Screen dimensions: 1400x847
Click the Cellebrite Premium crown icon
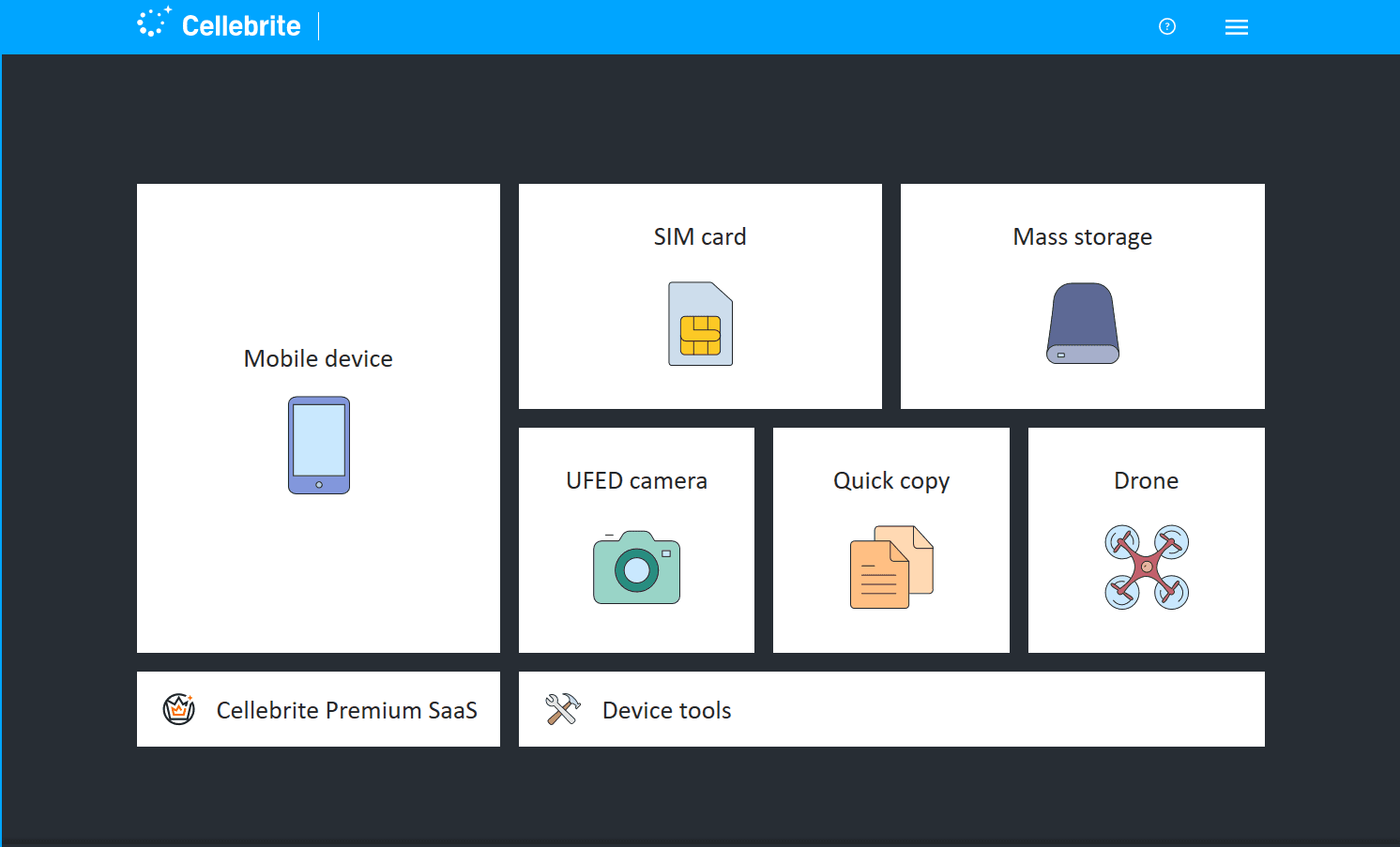point(178,709)
